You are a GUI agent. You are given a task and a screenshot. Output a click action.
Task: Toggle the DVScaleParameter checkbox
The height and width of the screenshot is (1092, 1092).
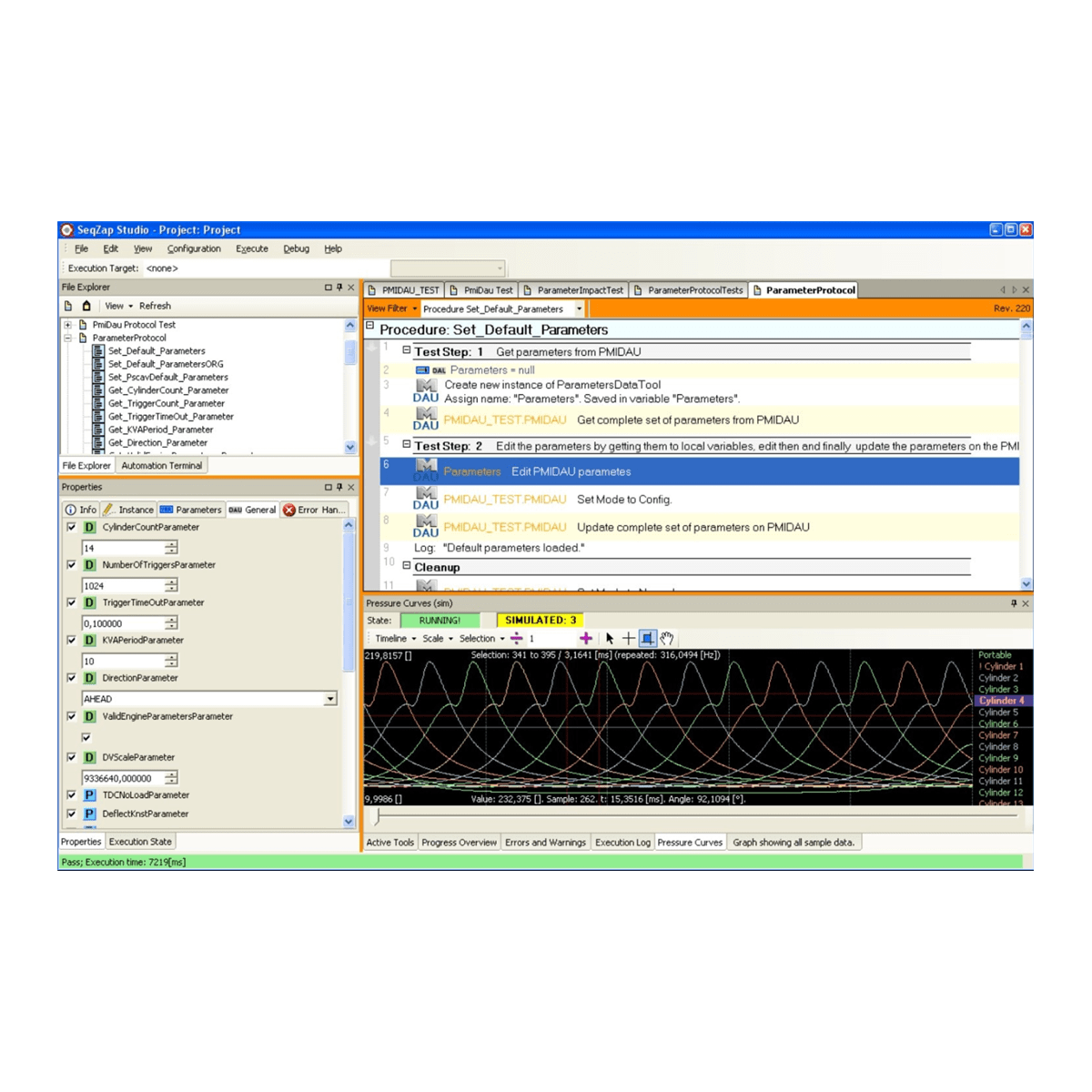pyautogui.click(x=72, y=757)
